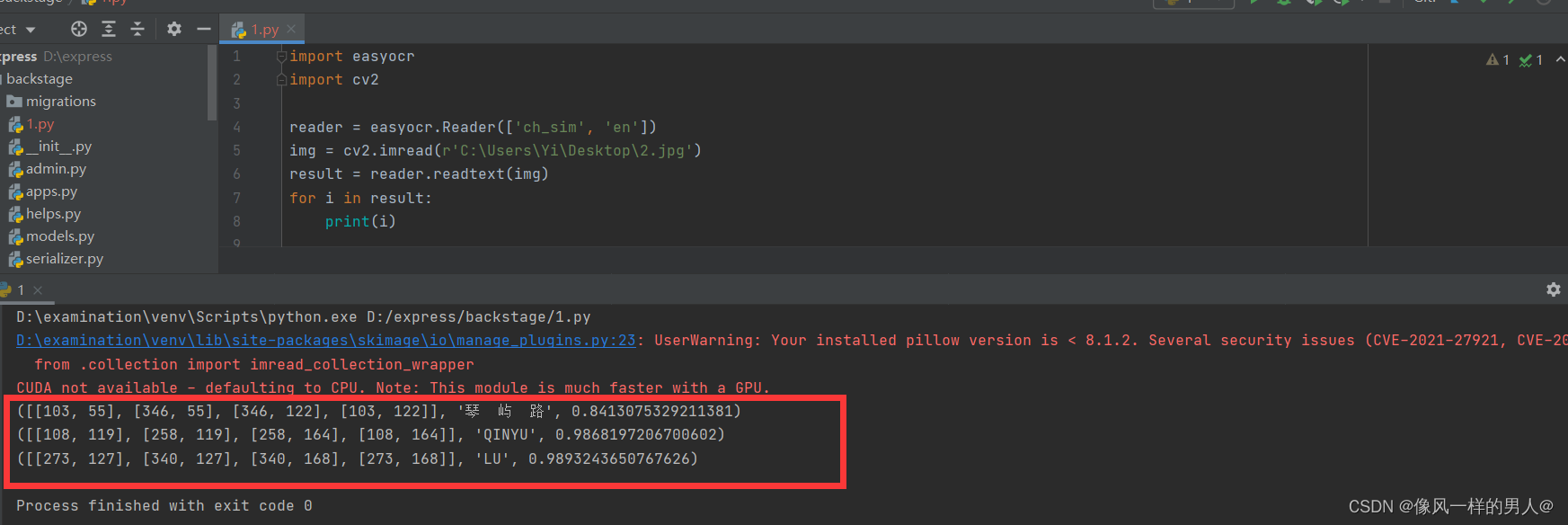
Task: Click the console output line with confidence 0.8413
Action: pos(378,411)
